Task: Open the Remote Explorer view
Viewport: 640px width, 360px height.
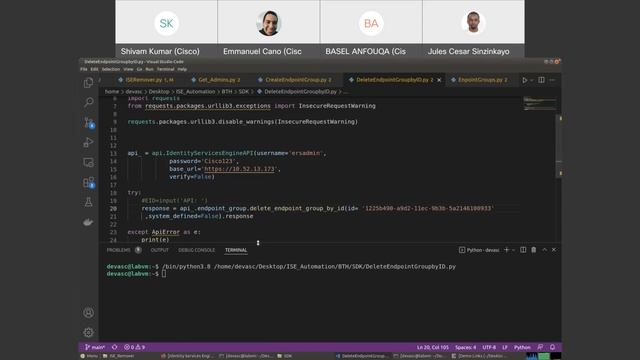Action: pos(88,162)
